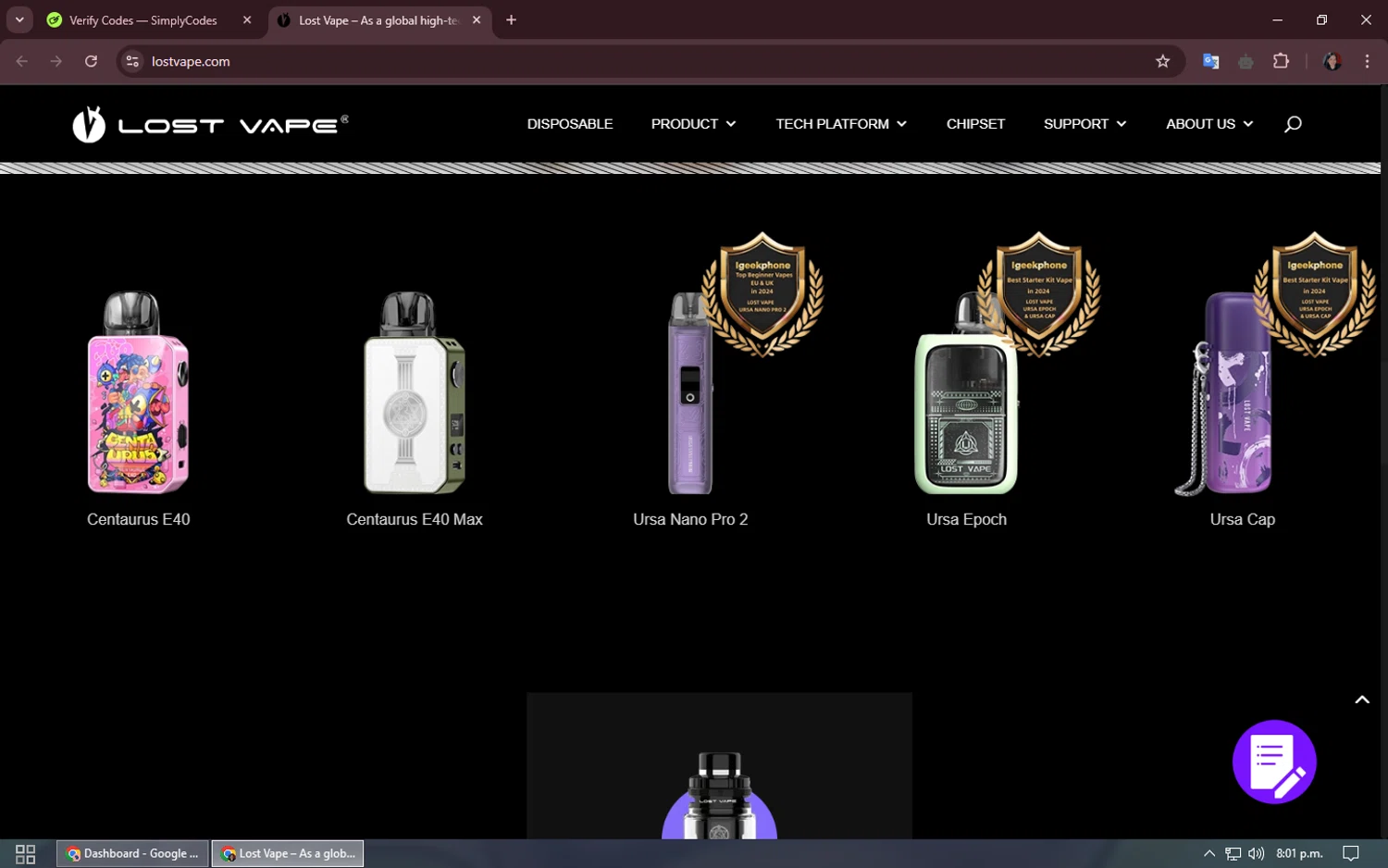The height and width of the screenshot is (868, 1388).
Task: Open the Chrome three-dot menu
Action: tap(1367, 61)
